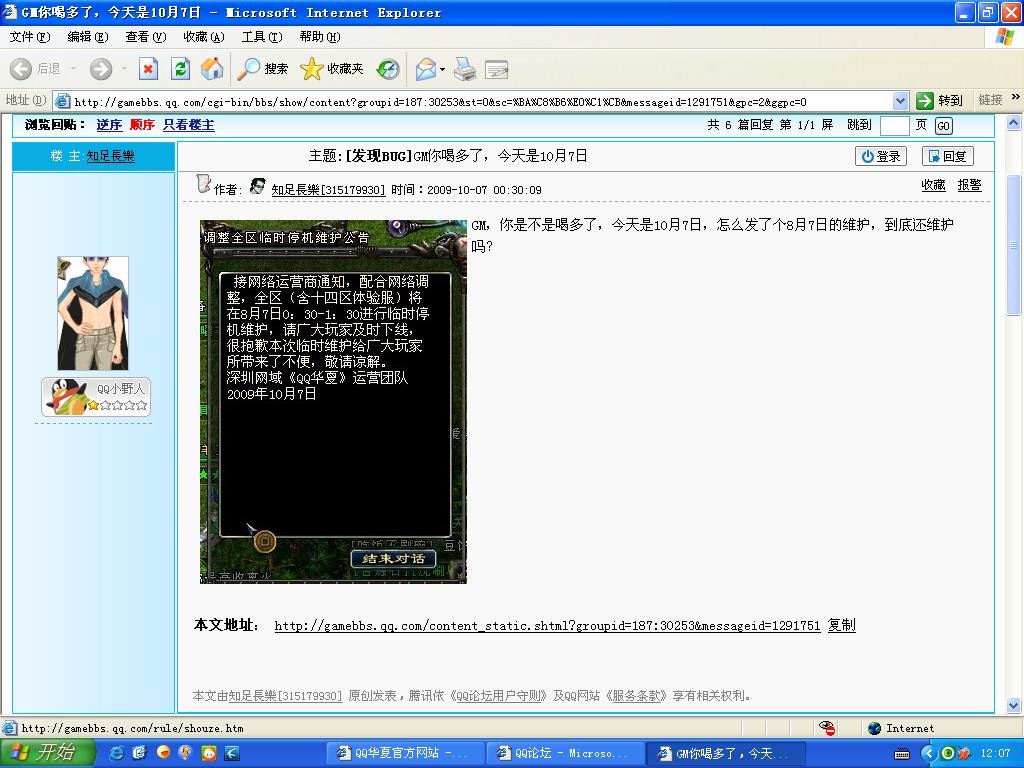Click the 顺序 sequential order link
This screenshot has height=768, width=1024.
[142, 125]
